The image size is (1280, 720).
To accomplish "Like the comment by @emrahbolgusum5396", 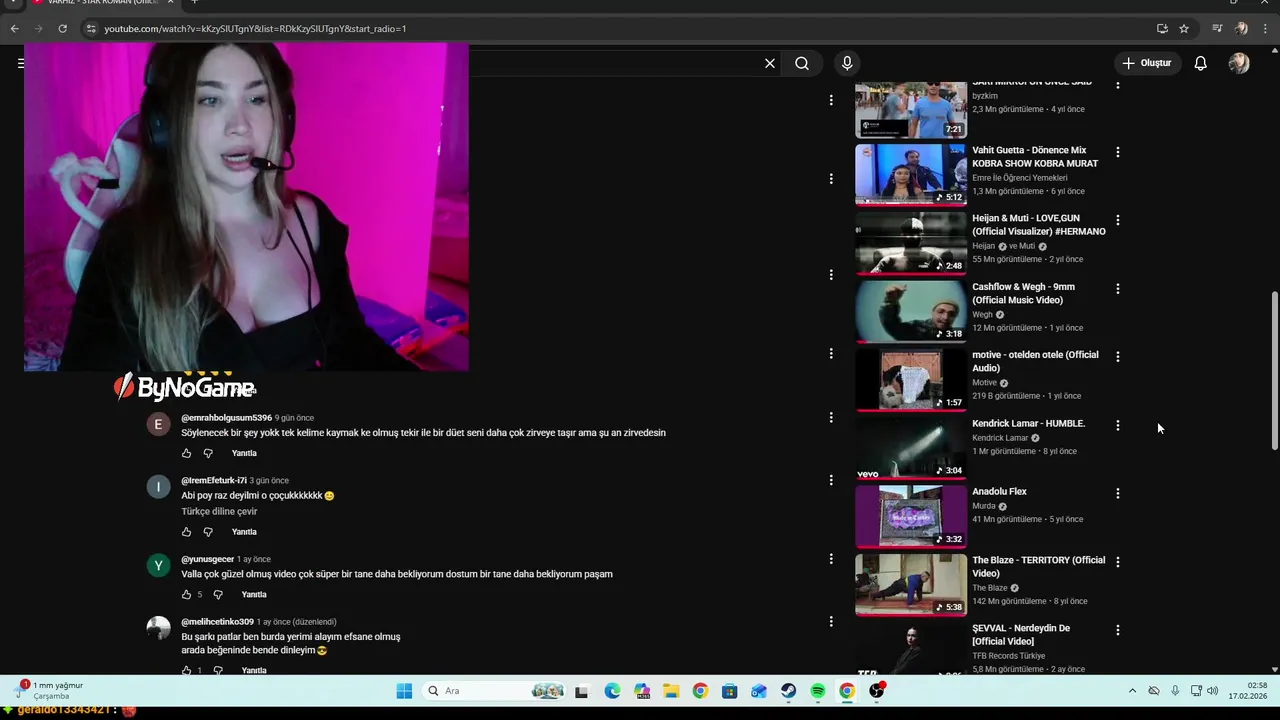I will click(186, 453).
